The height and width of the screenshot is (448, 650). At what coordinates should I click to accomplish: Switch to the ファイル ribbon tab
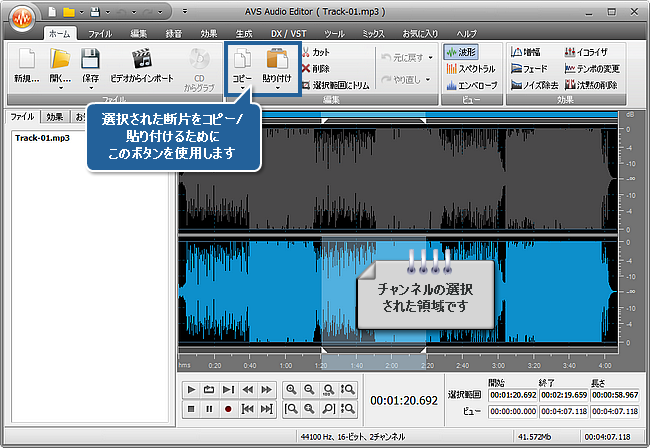100,34
